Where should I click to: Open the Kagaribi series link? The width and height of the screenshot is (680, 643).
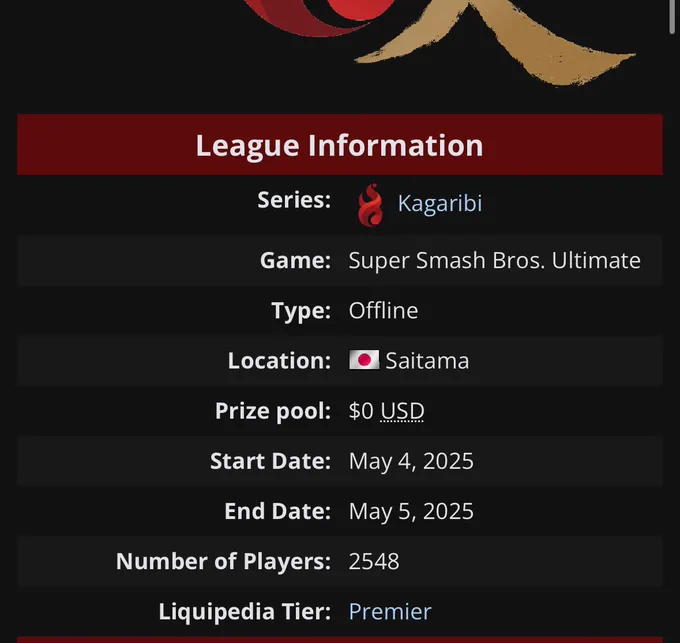pyautogui.click(x=440, y=203)
